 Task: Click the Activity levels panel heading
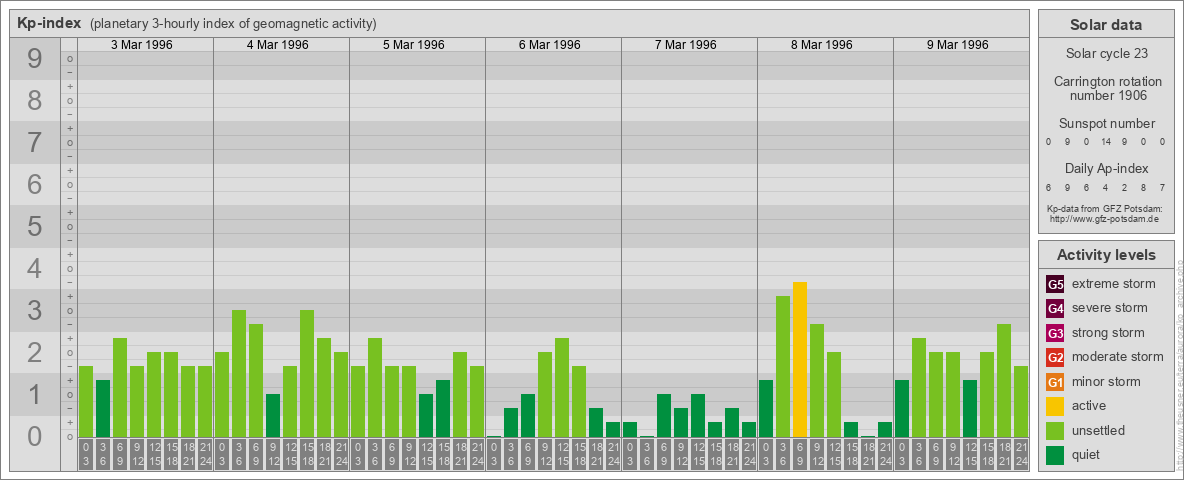[x=1106, y=255]
